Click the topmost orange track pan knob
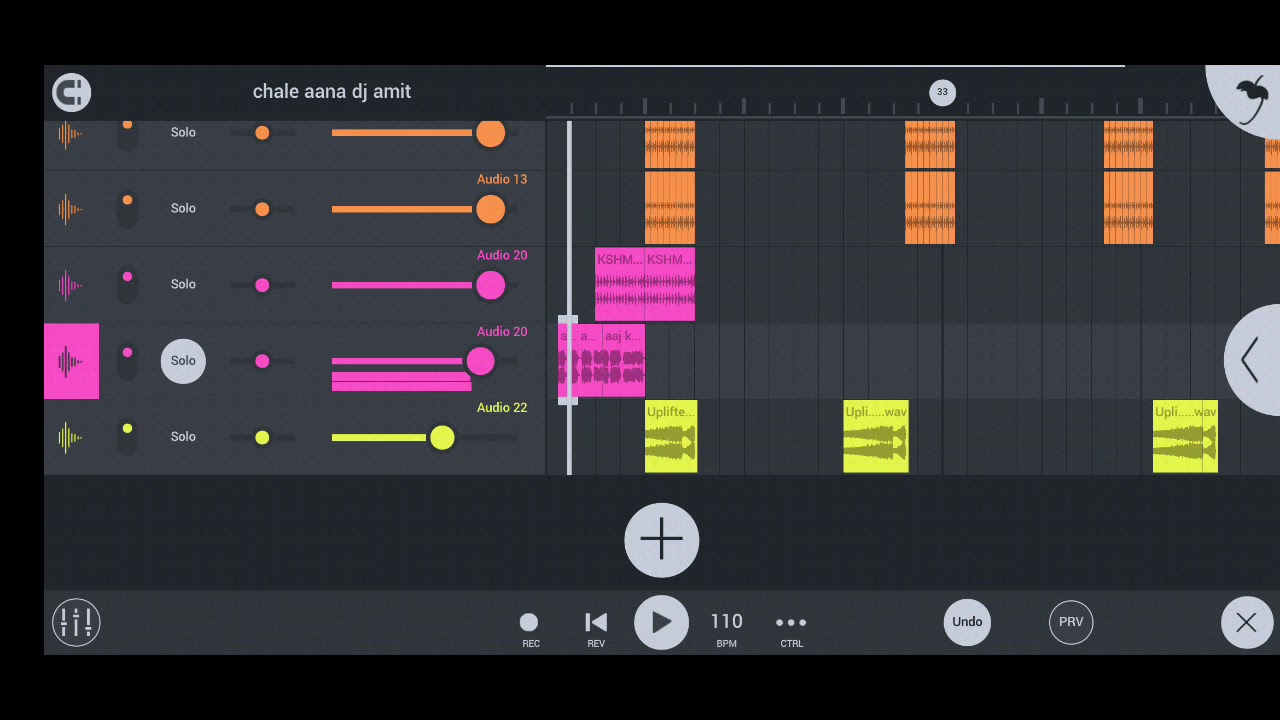This screenshot has width=1280, height=720. tap(262, 133)
